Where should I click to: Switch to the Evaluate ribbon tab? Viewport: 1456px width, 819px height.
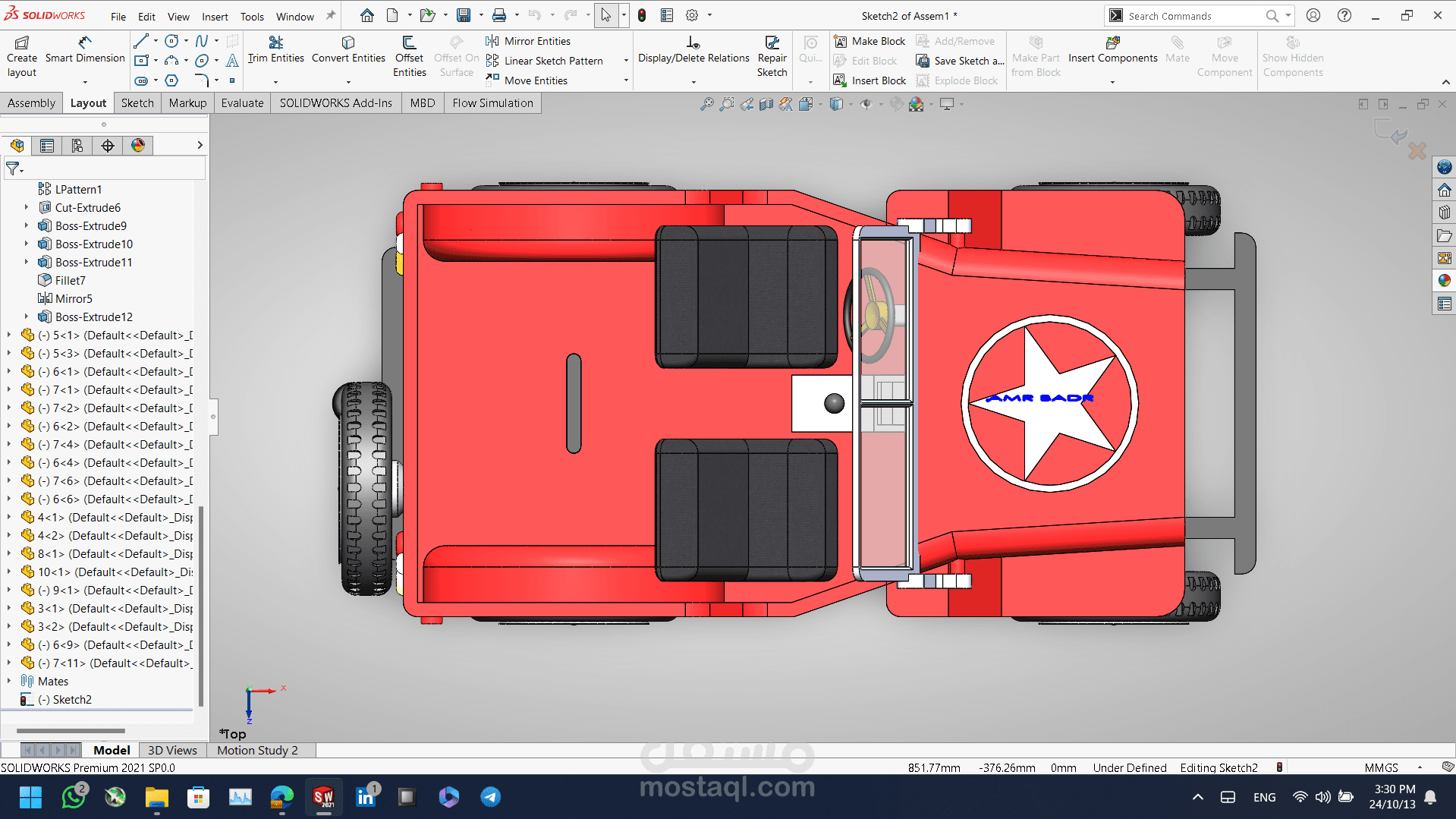pyautogui.click(x=242, y=103)
